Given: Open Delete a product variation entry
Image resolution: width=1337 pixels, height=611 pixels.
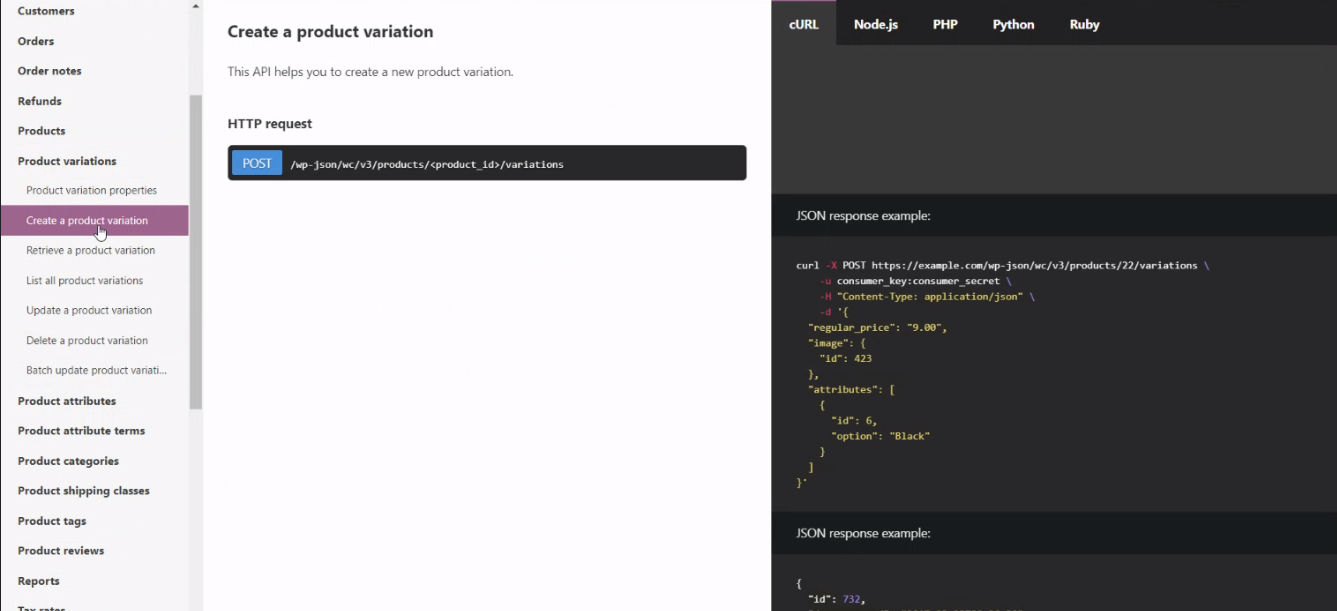Looking at the screenshot, I should [87, 340].
